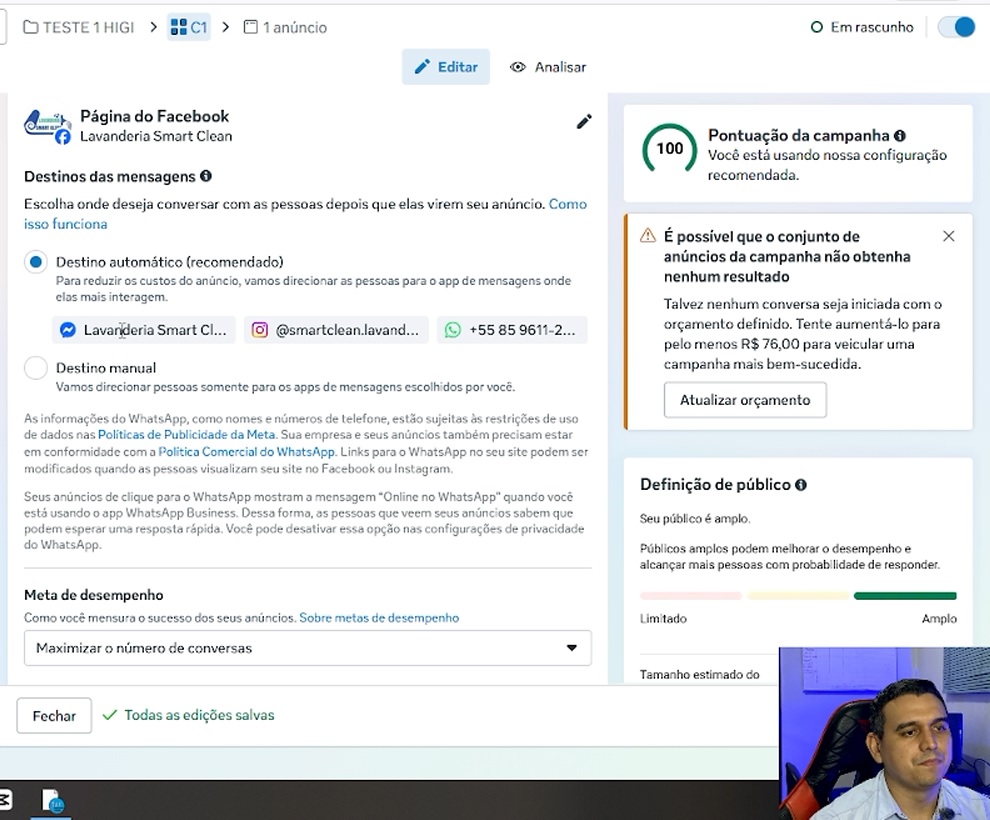The width and height of the screenshot is (990, 820).
Task: Click the Lavanderia Smart Clean page logo
Action: tap(47, 126)
